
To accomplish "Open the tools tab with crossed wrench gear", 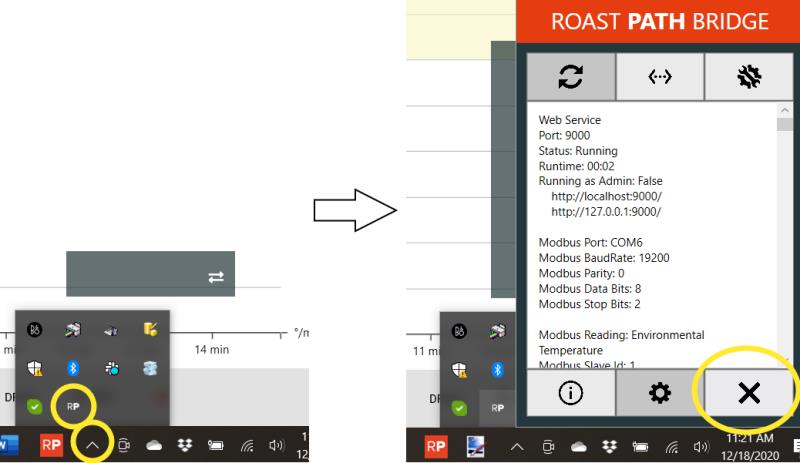I will (749, 77).
